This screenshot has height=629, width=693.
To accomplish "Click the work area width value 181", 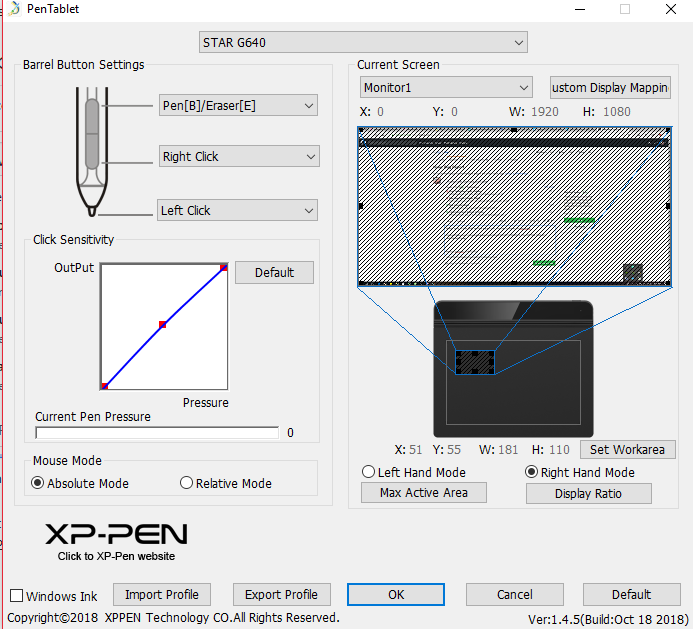I will (508, 450).
